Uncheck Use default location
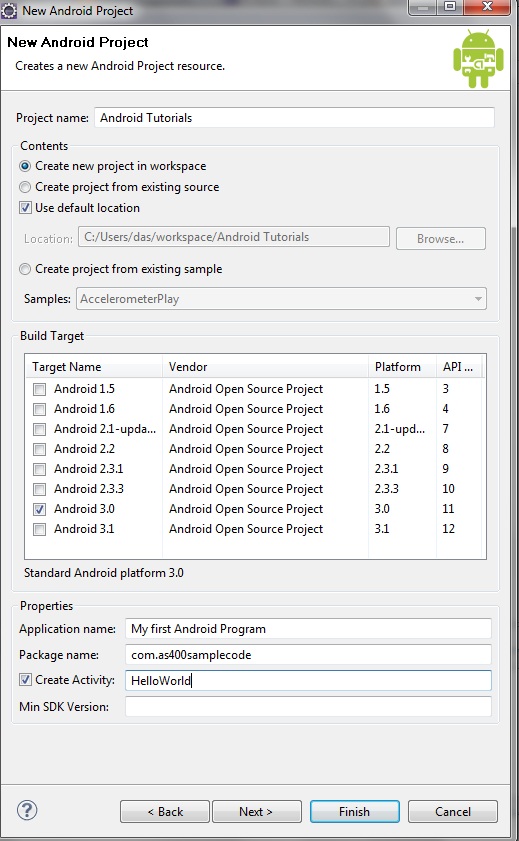519x841 pixels. [25, 208]
